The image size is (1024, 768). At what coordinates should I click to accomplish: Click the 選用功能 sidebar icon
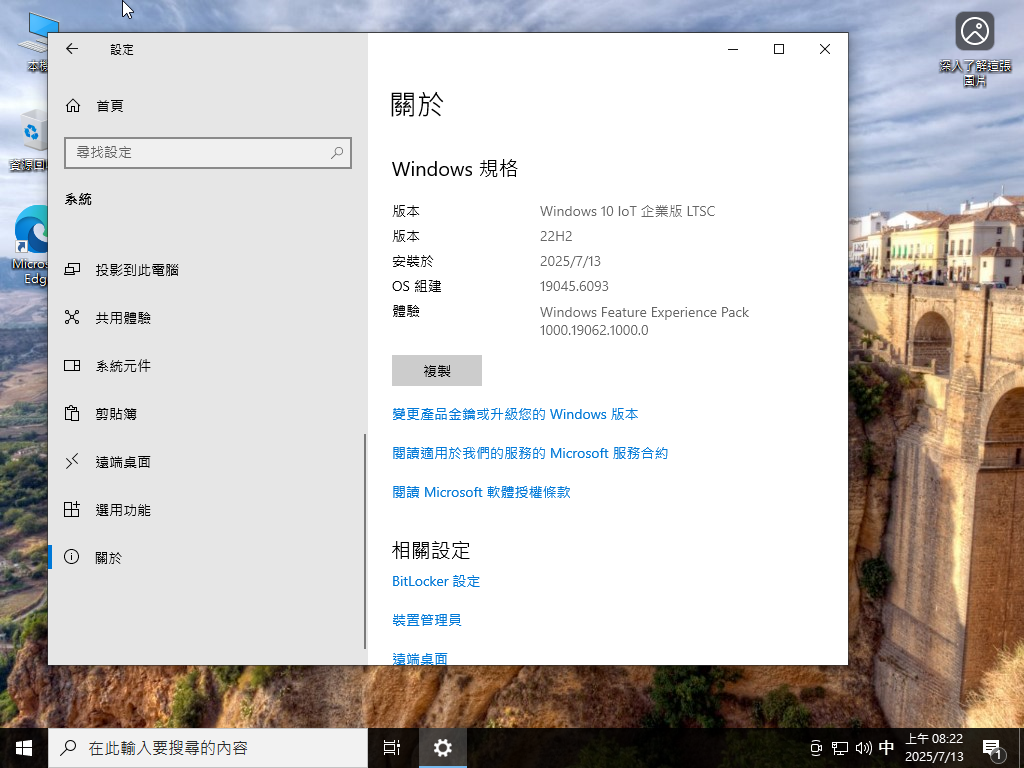click(x=72, y=510)
